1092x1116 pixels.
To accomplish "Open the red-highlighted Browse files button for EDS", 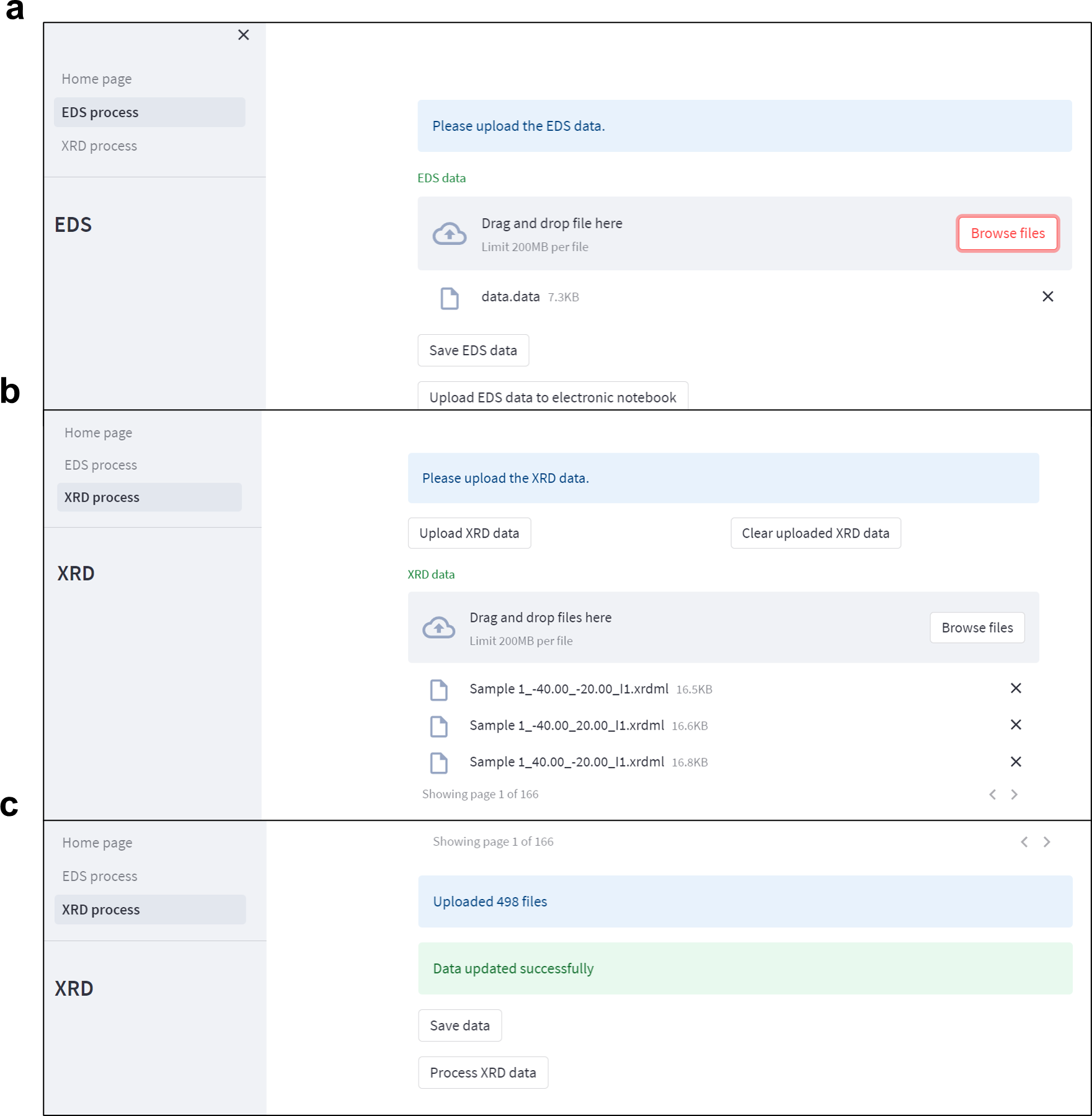I will click(1007, 233).
